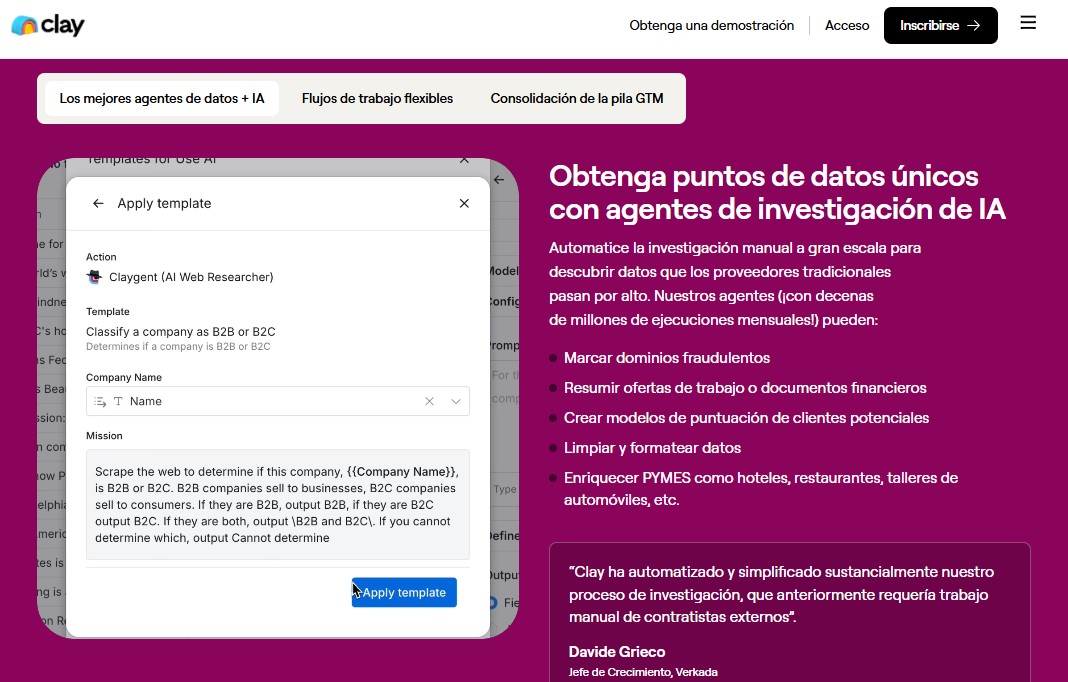The image size is (1068, 682).
Task: Clear the Company Name field with X
Action: coord(429,401)
